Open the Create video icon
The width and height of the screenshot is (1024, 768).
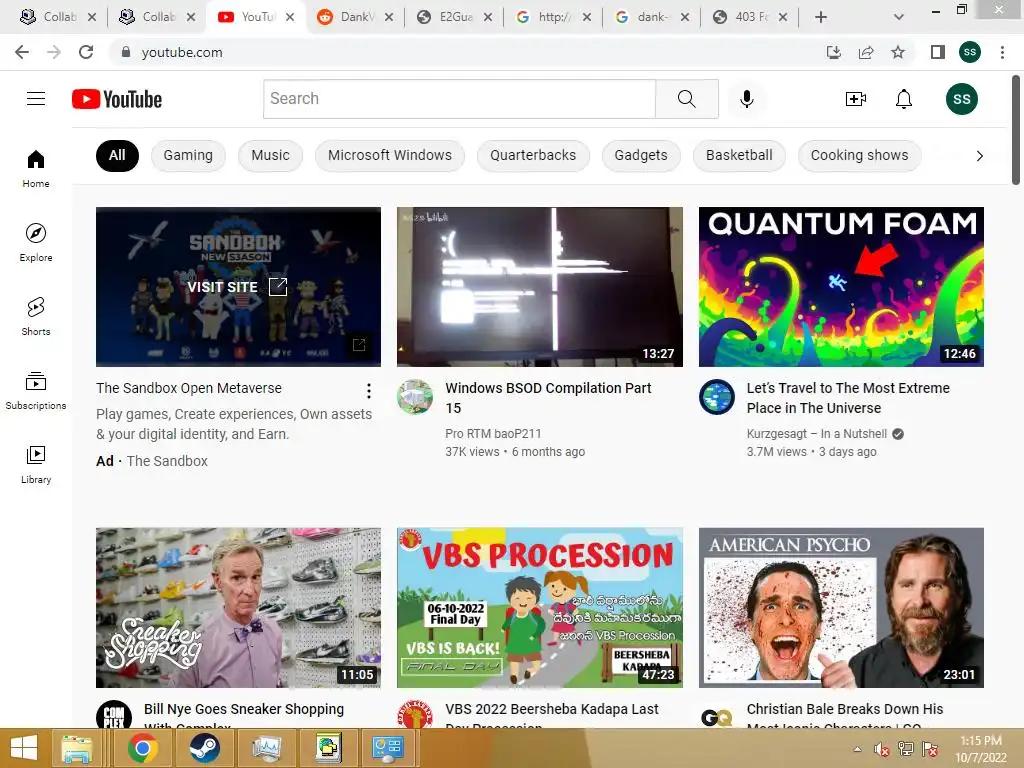click(x=855, y=99)
